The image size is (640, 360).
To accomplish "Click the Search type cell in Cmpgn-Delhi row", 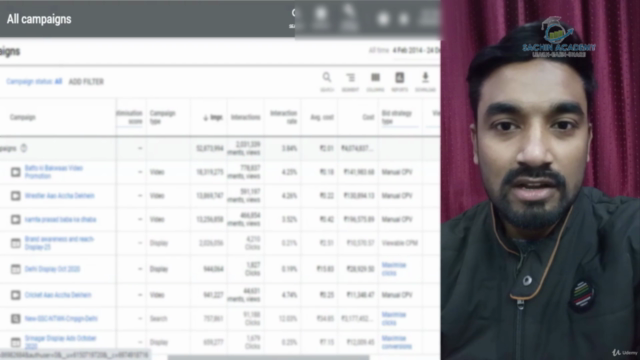I will [158, 318].
